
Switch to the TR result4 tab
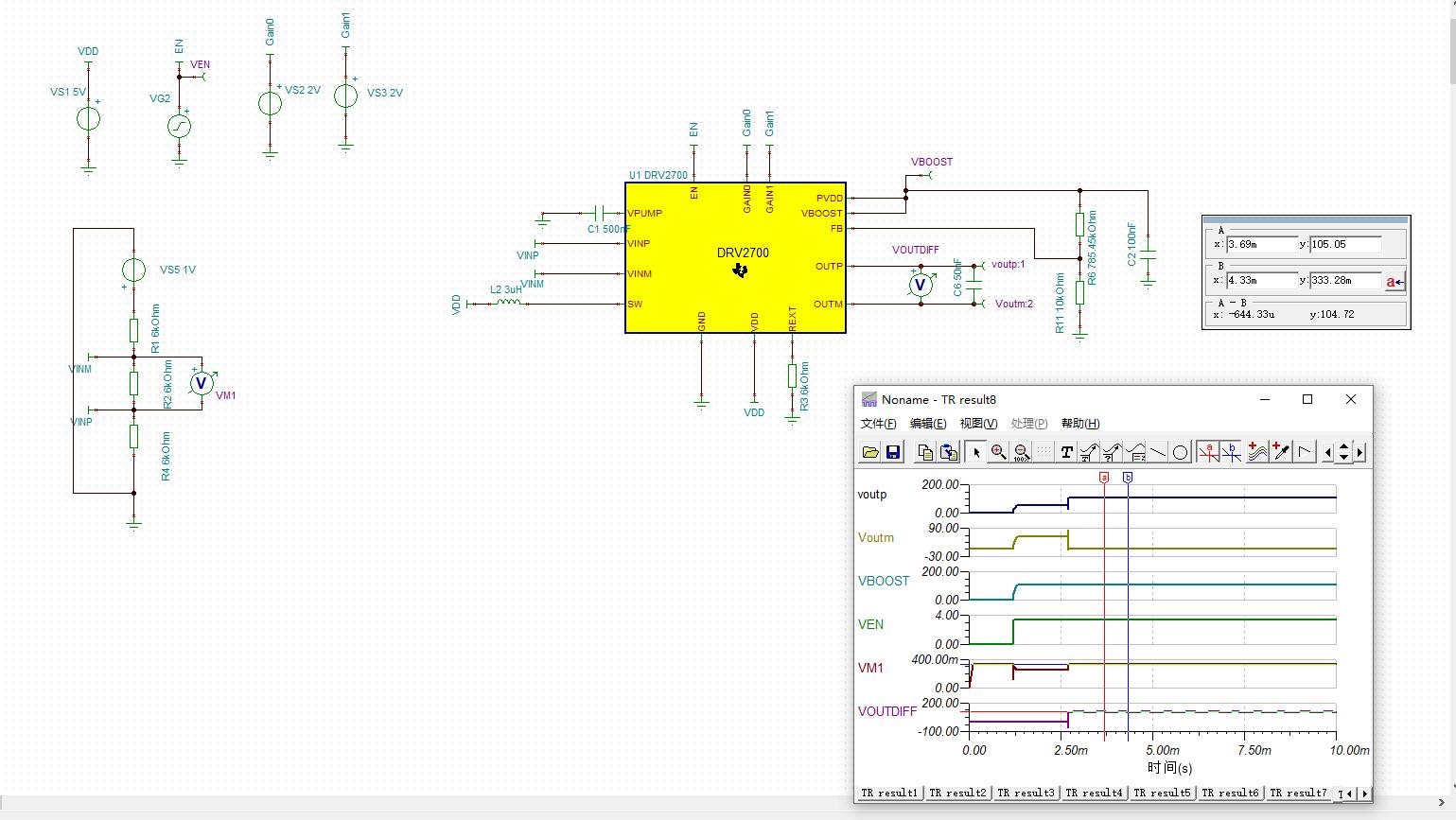click(x=1094, y=794)
